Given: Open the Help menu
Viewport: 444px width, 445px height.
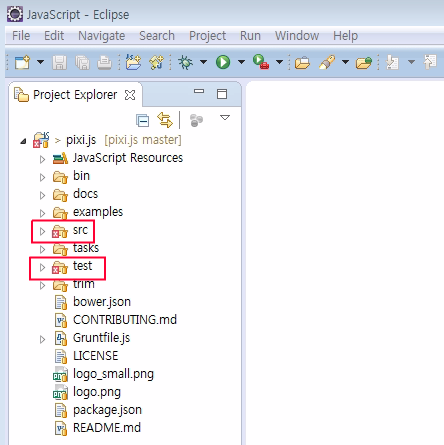Looking at the screenshot, I should (345, 36).
